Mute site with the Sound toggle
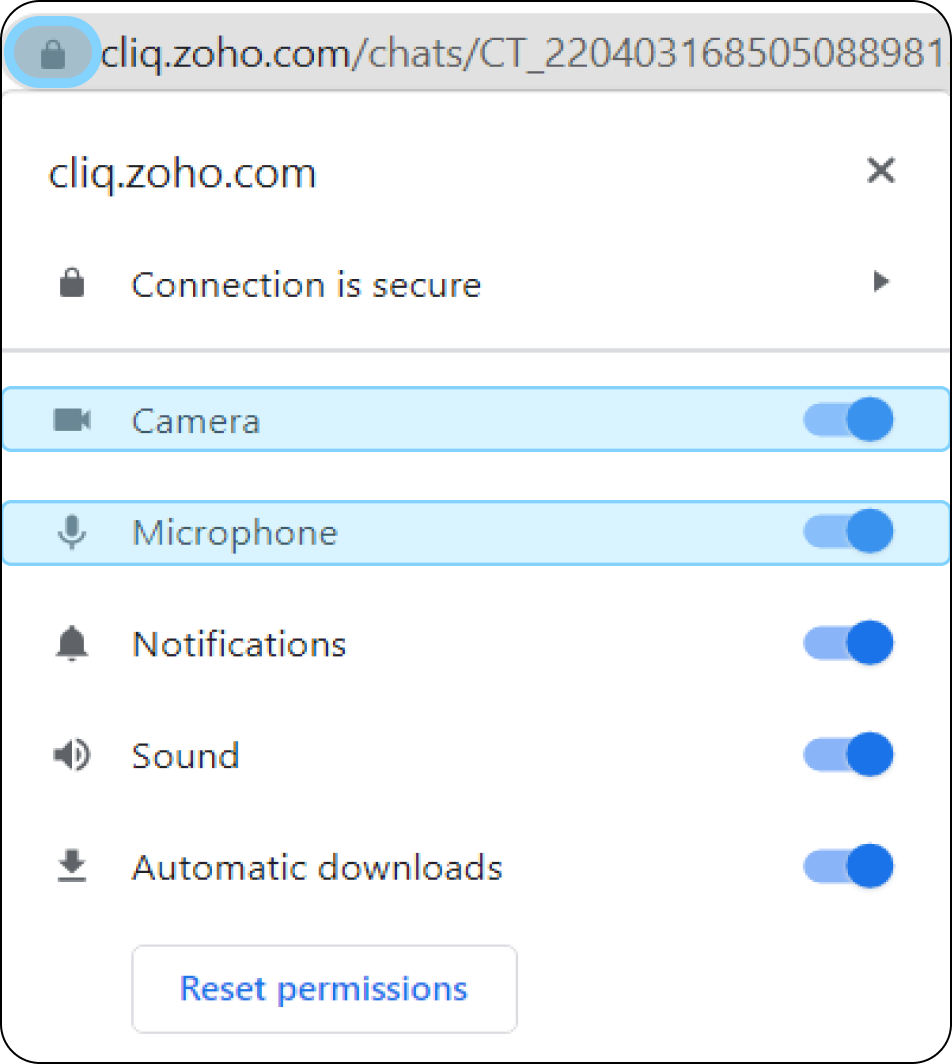This screenshot has height=1064, width=952. pos(848,754)
